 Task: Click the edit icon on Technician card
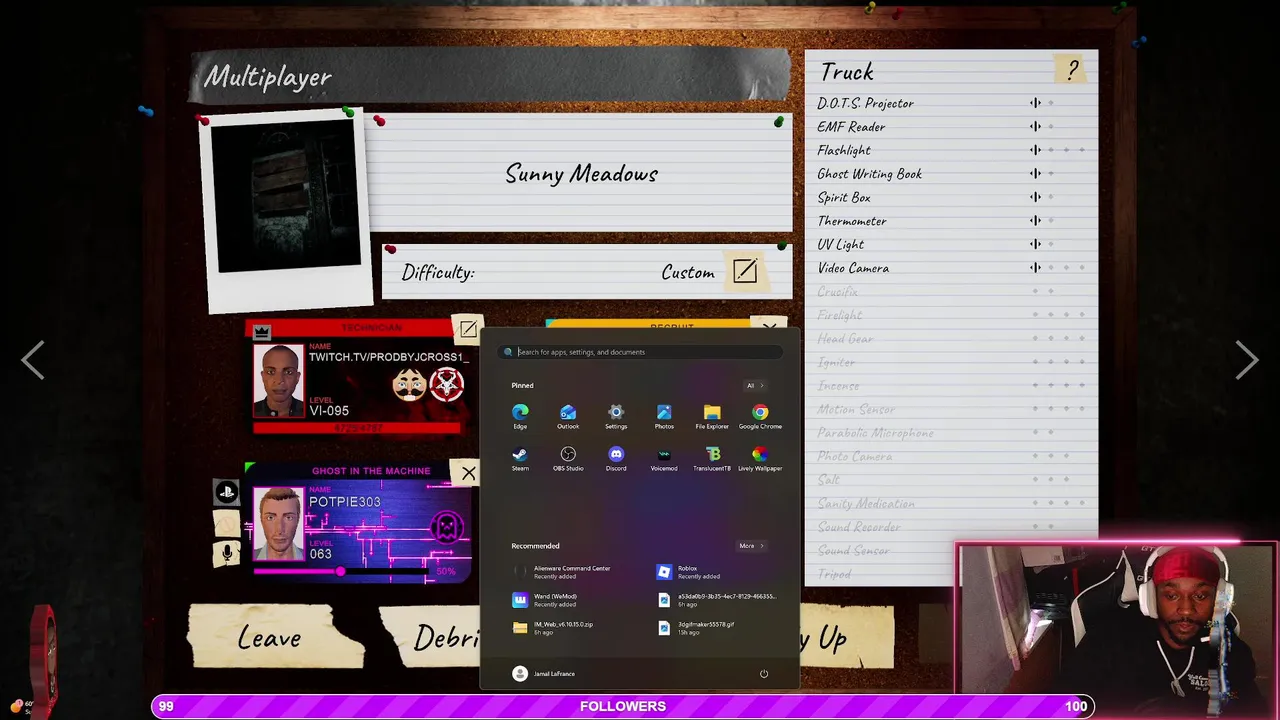(467, 329)
